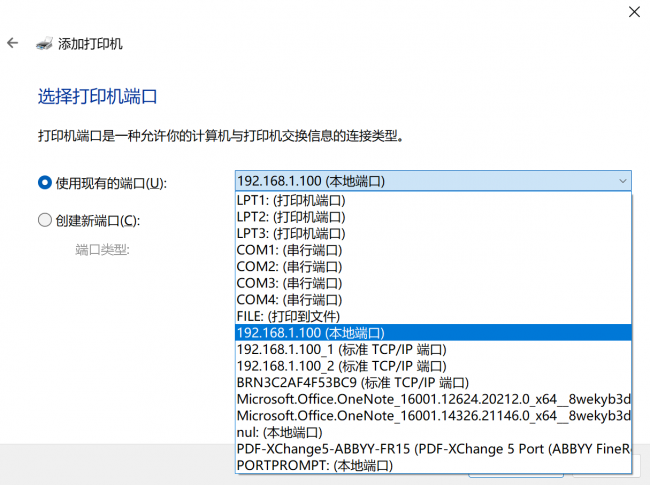Select PDF-XChange5-ABBYY-FR15 port entry
Viewport: 650px width, 485px height.
click(433, 449)
